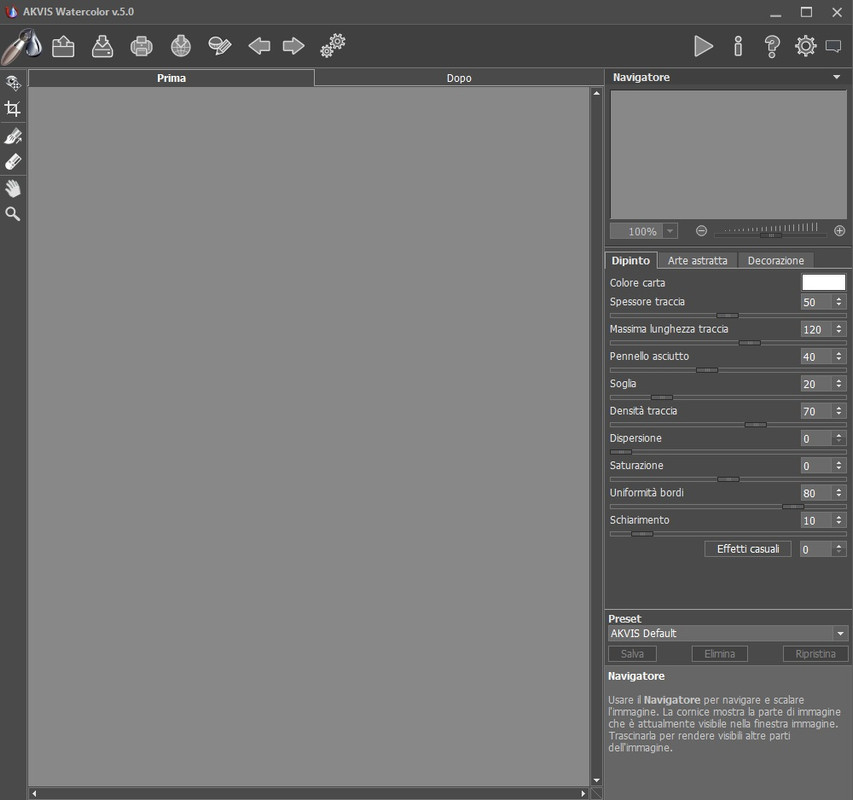Image resolution: width=853 pixels, height=800 pixels.
Task: Click the zoom out minus icon
Action: point(701,231)
